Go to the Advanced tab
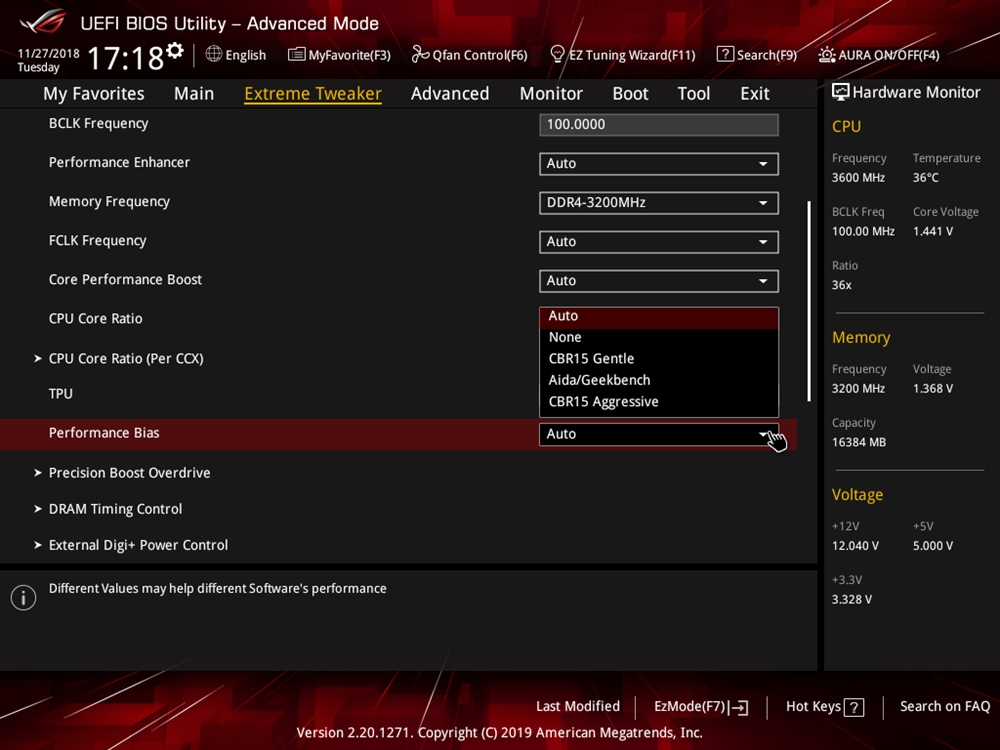Screen dimensions: 1000x750 450,94
